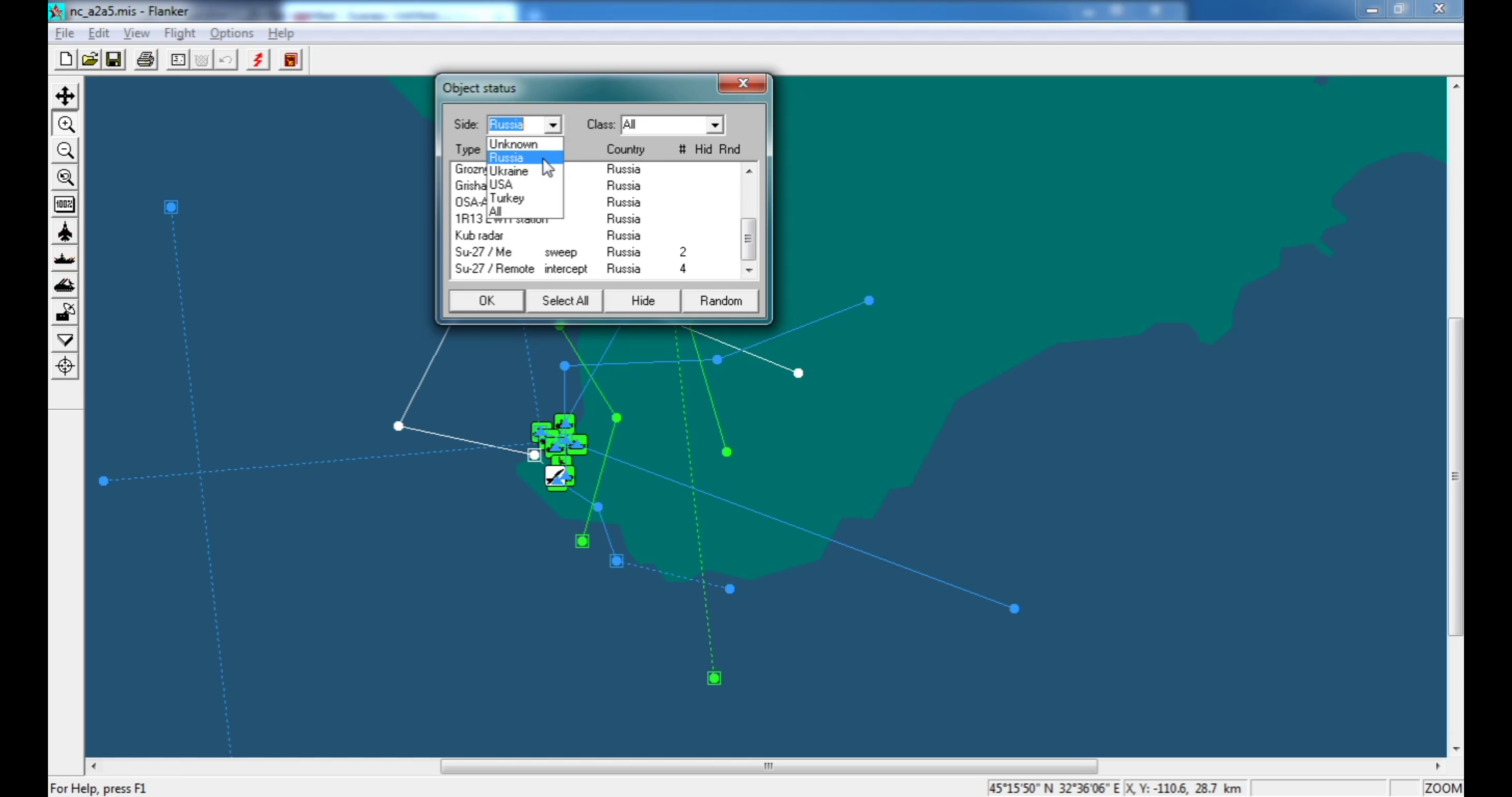Viewport: 1512px width, 797px height.
Task: Choose Turkey in the Side dropdown list
Action: 506,199
